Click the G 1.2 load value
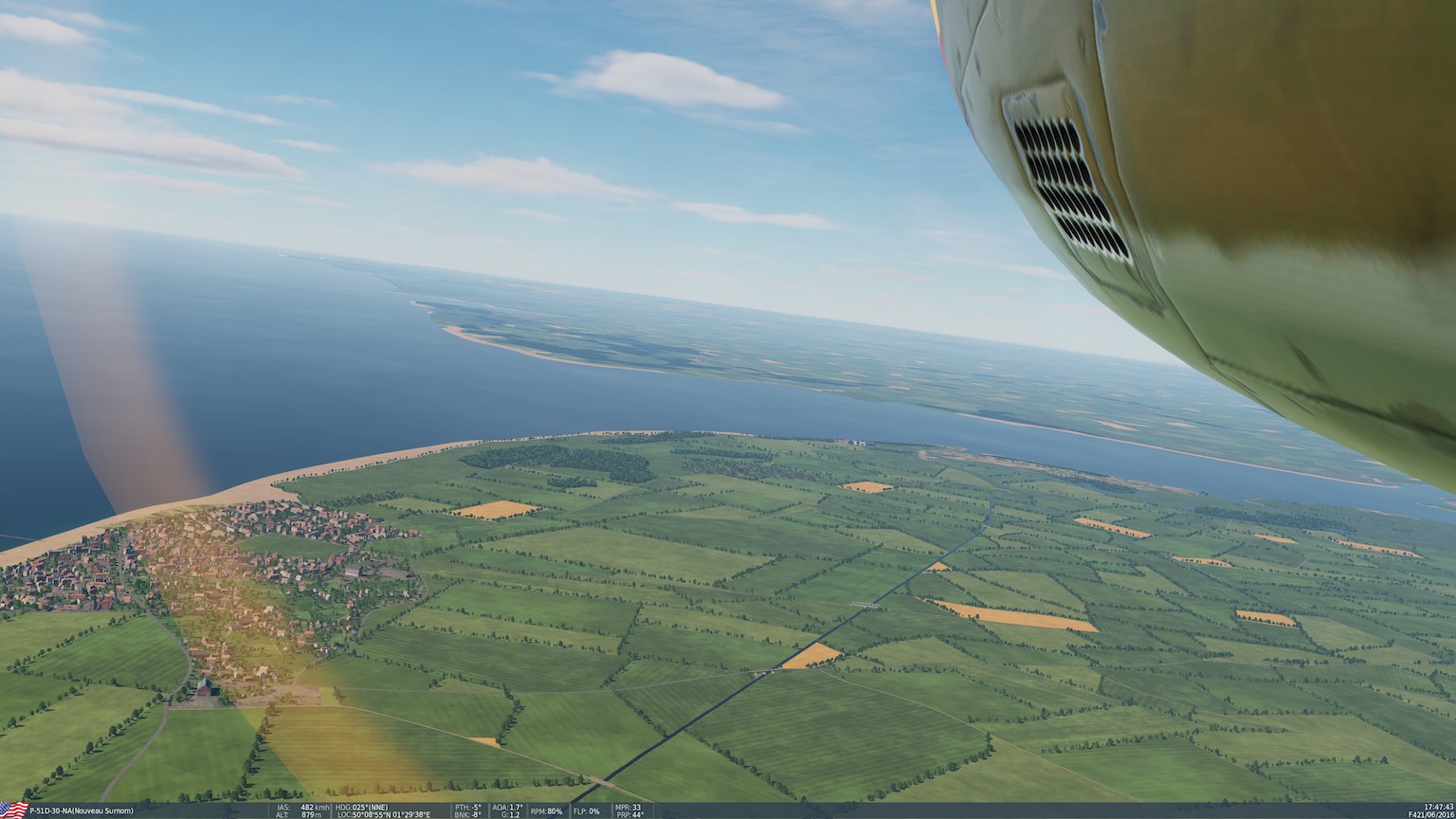The height and width of the screenshot is (819, 1456). pyautogui.click(x=511, y=815)
